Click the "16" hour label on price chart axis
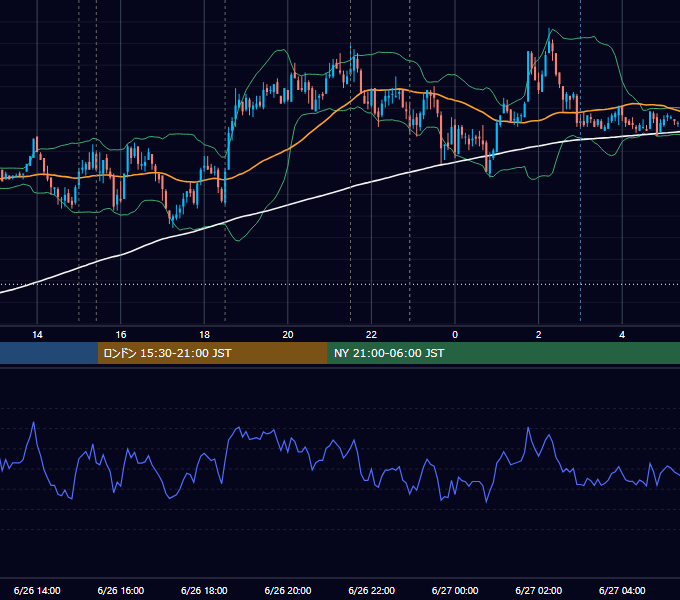This screenshot has width=680, height=600. point(121,334)
